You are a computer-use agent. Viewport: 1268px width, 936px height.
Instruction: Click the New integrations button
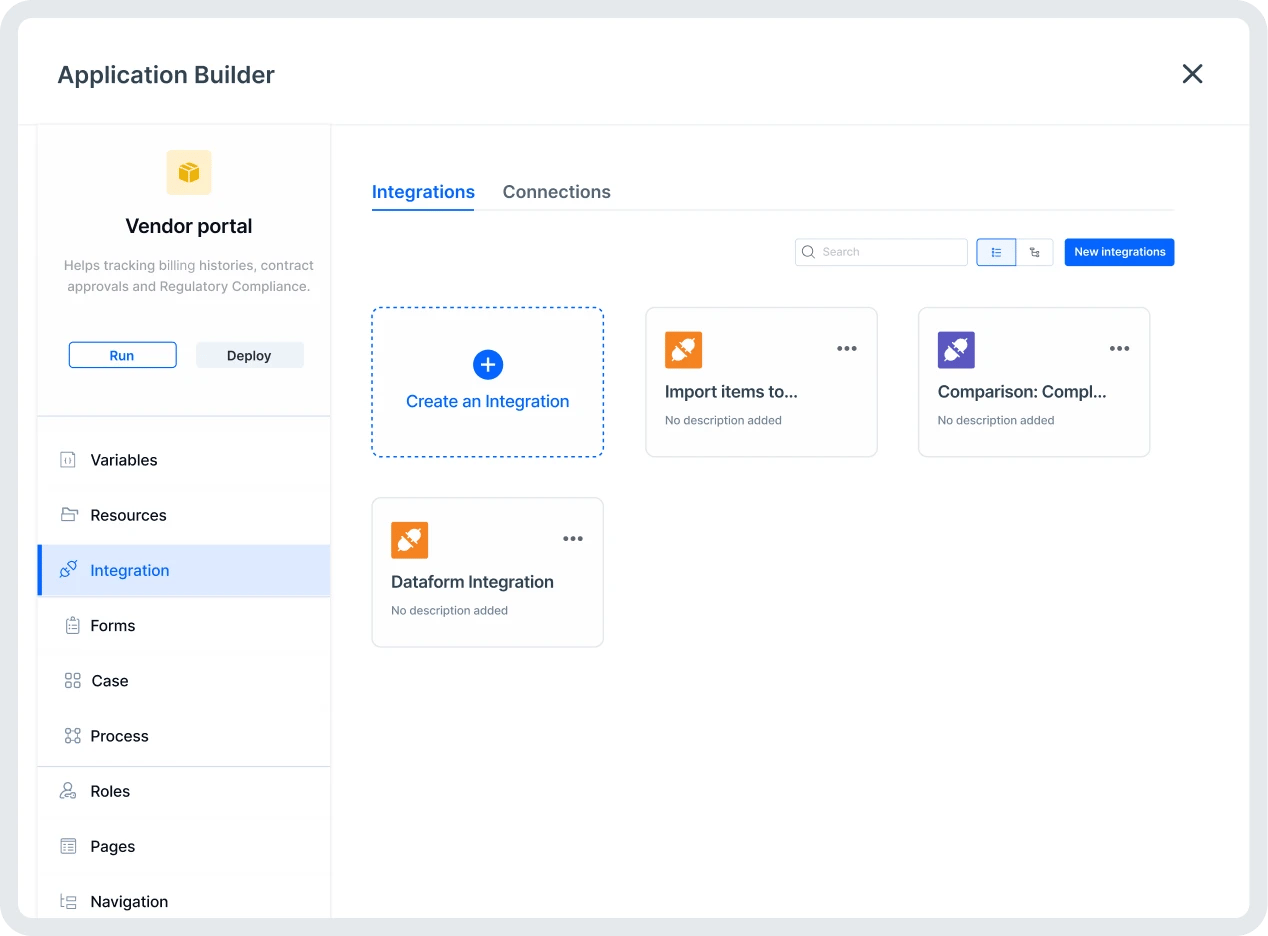coord(1119,252)
